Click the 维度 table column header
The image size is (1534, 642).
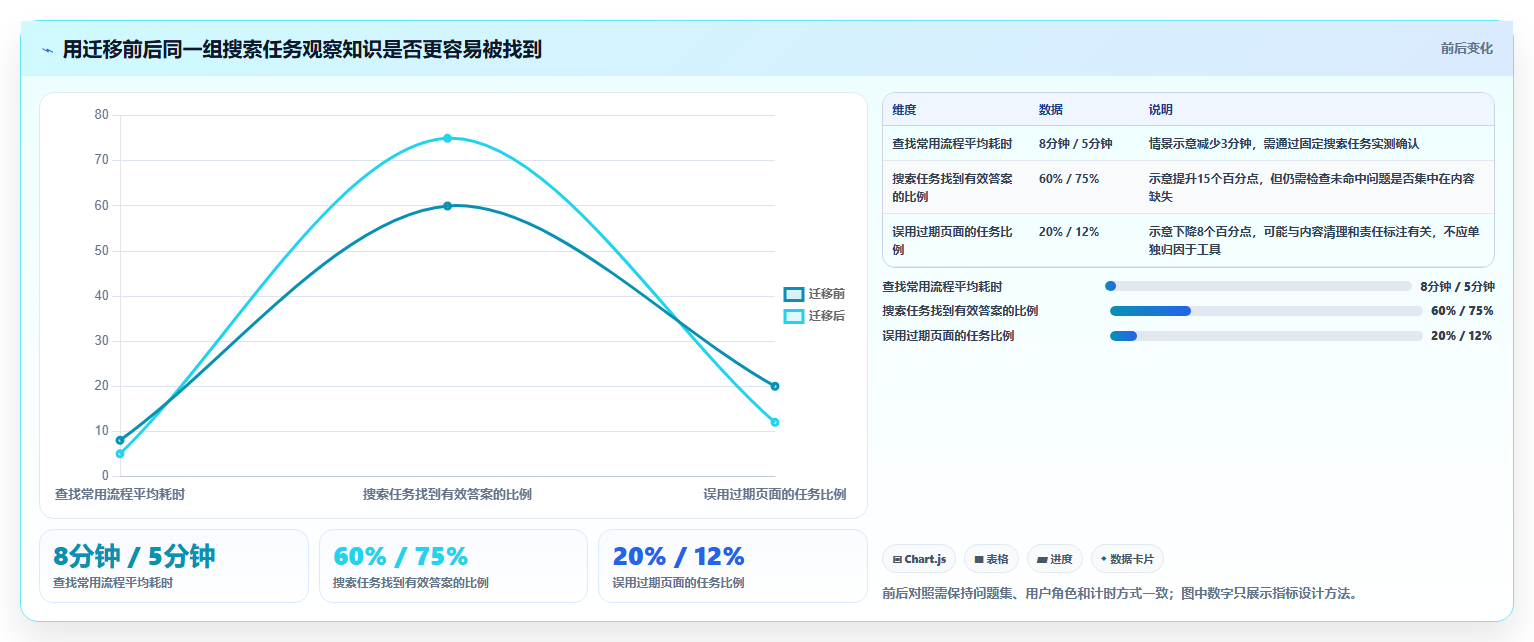point(904,110)
